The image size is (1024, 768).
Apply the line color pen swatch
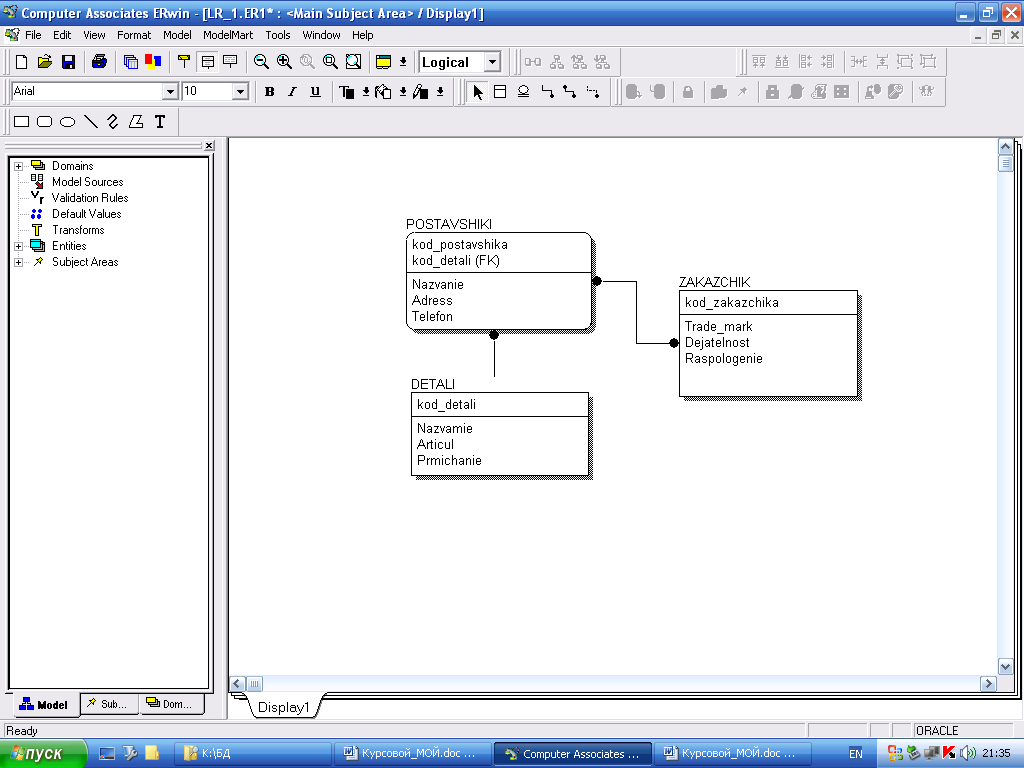pyautogui.click(x=421, y=92)
